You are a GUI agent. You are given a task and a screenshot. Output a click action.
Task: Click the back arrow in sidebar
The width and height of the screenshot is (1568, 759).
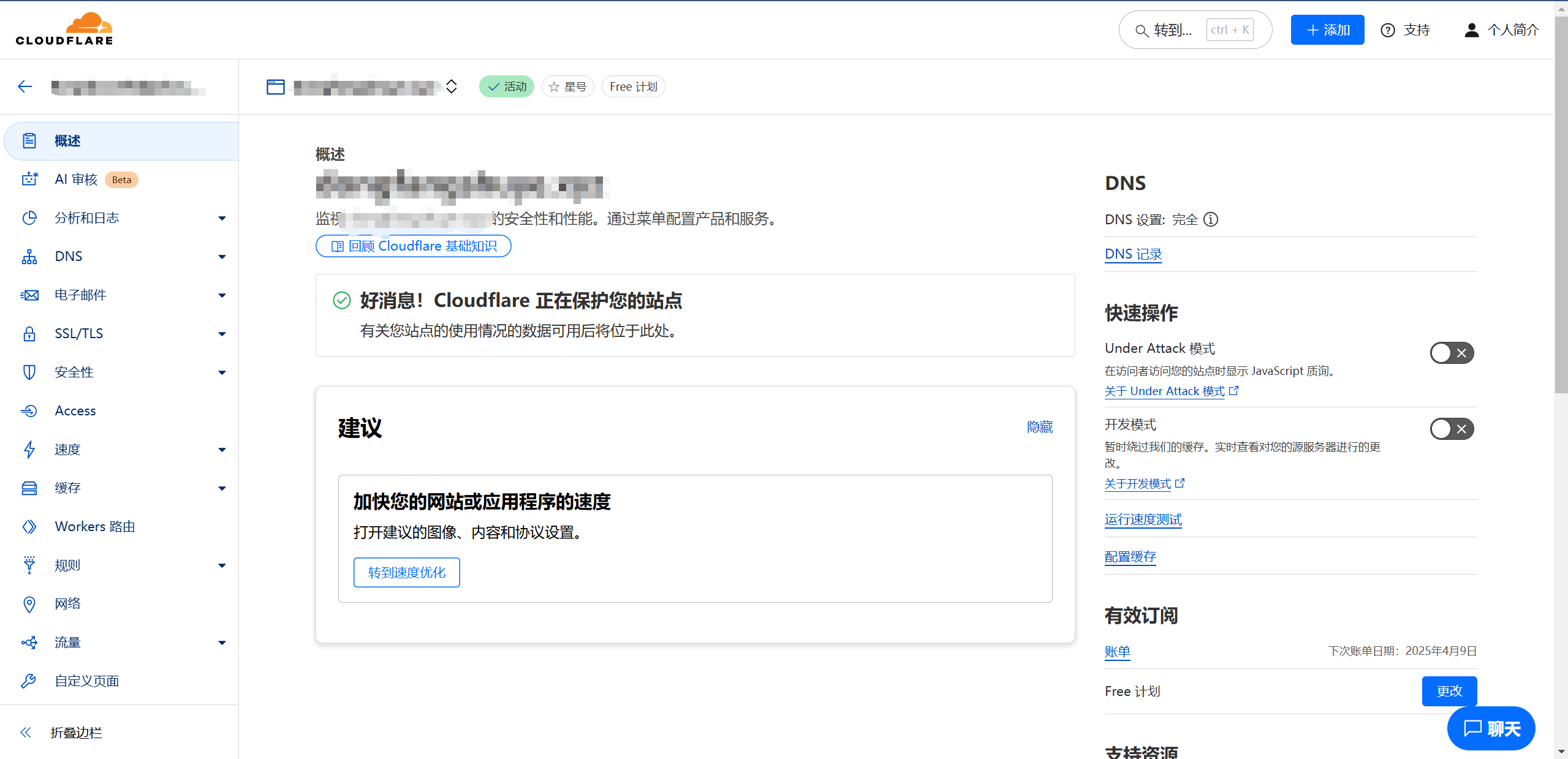coord(25,86)
